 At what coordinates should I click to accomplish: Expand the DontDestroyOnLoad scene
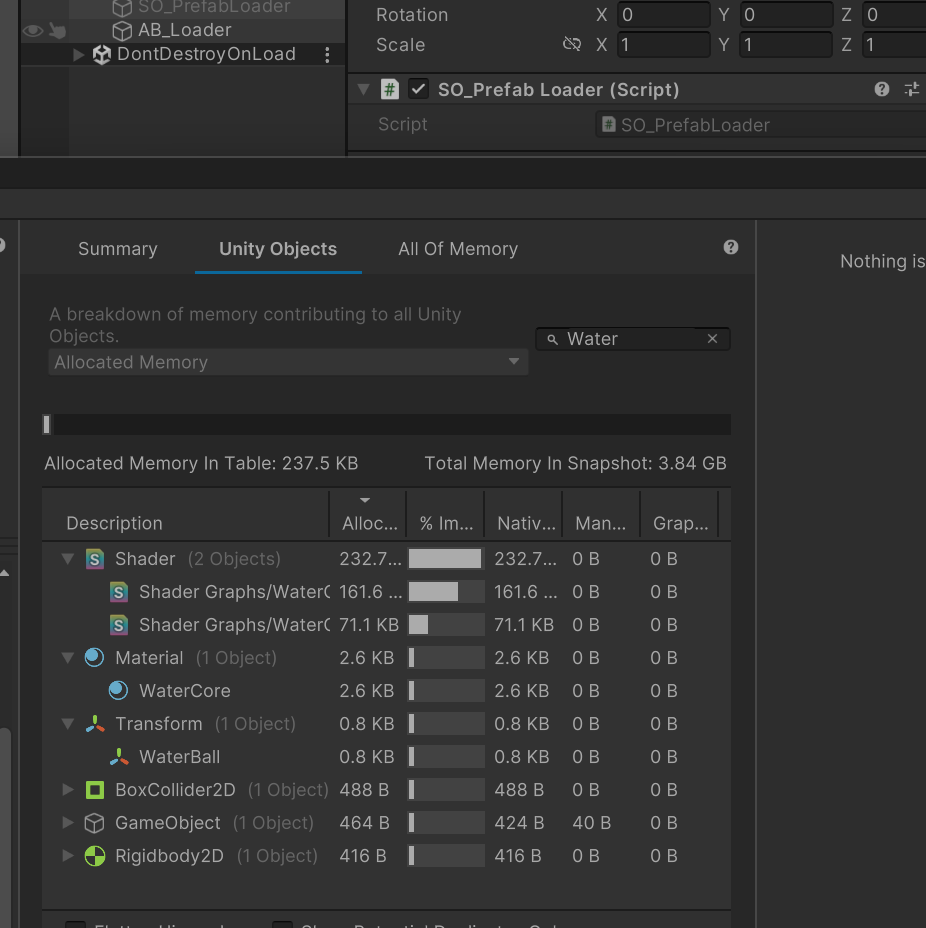click(79, 55)
